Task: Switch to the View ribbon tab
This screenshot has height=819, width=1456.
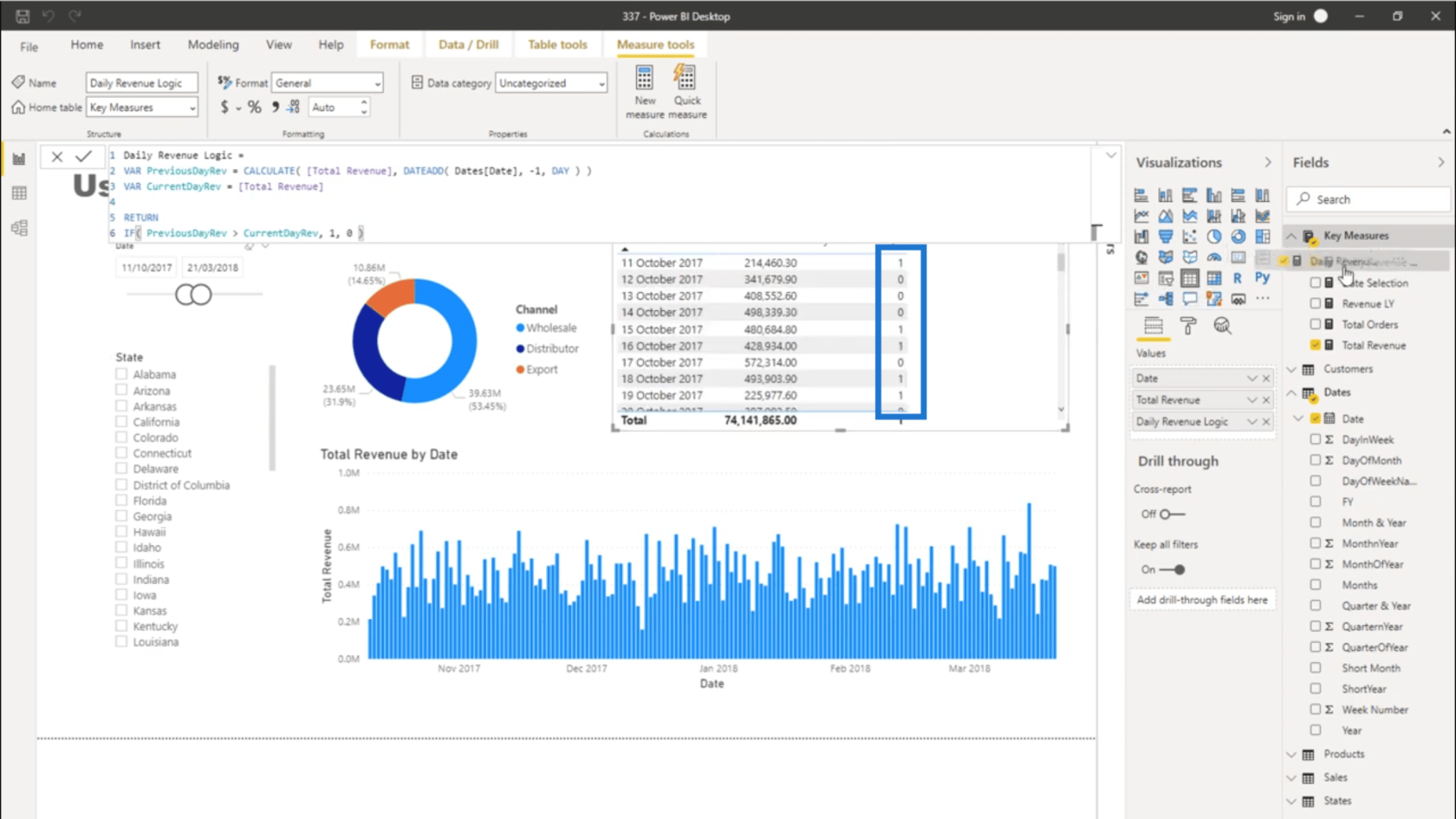Action: coord(279,44)
